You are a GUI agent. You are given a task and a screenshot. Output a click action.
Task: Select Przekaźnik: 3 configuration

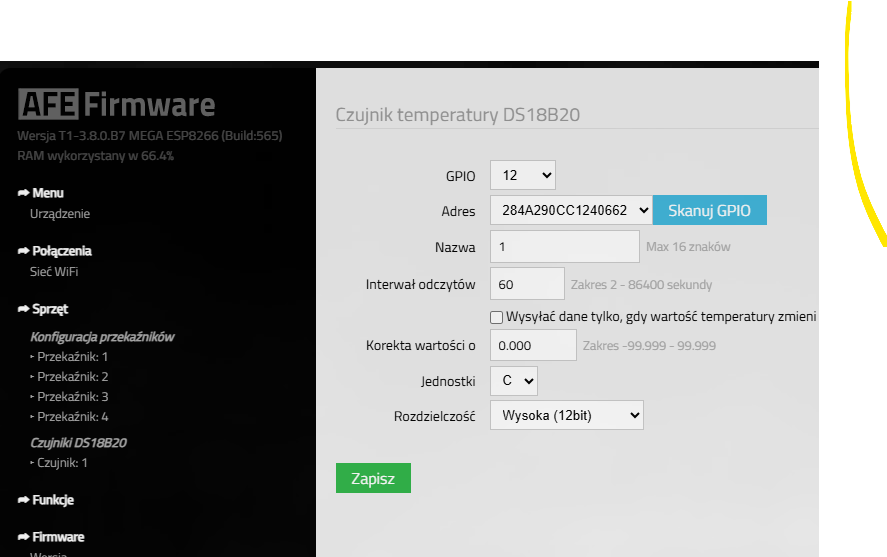click(72, 397)
